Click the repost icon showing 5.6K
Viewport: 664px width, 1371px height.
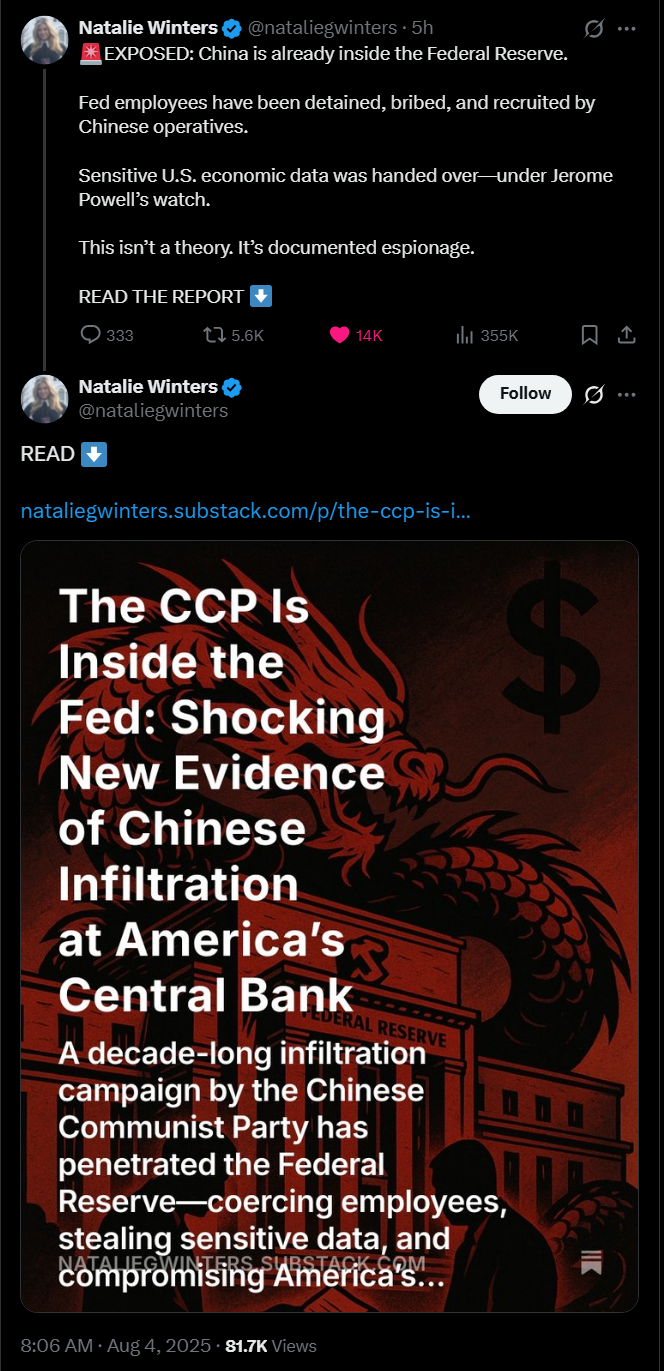[214, 335]
